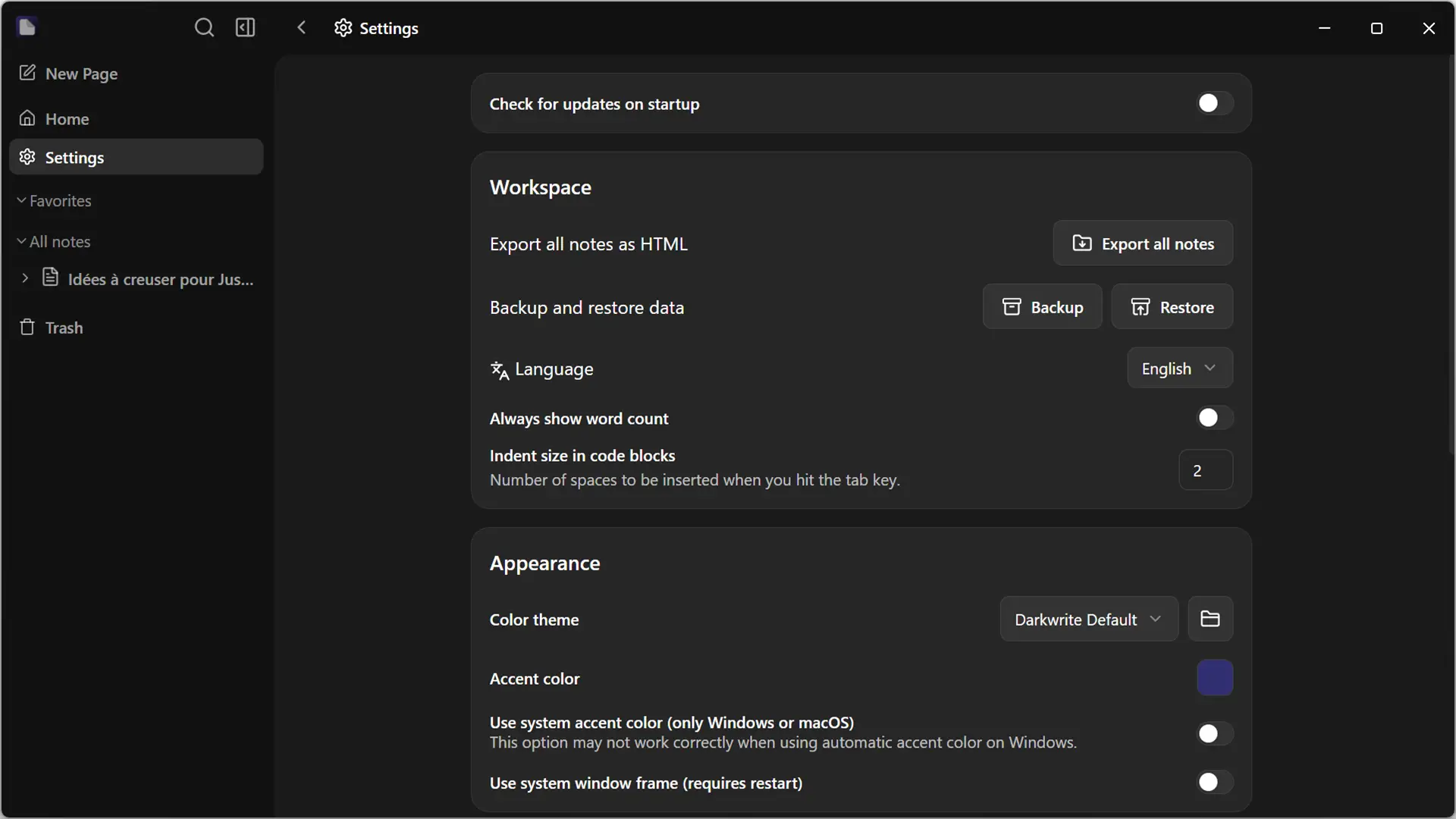The width and height of the screenshot is (1456, 819).
Task: Click the Settings gear icon in sidebar
Action: point(27,157)
